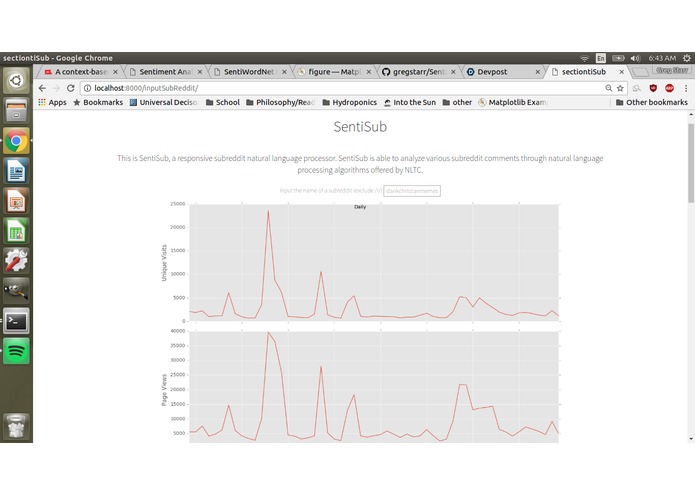Switch to the SentiWordNet tab

pyautogui.click(x=250, y=72)
